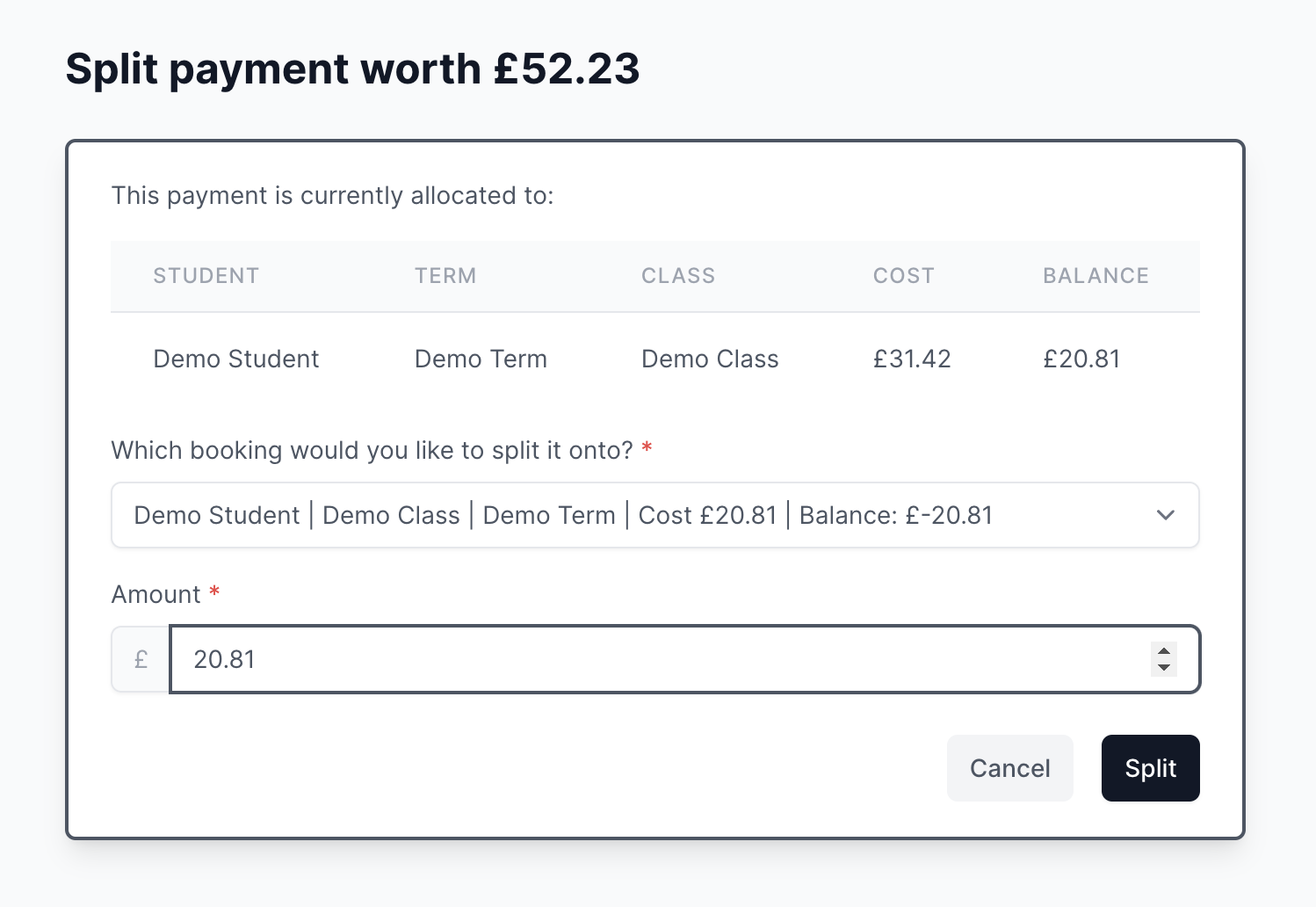The height and width of the screenshot is (907, 1316).
Task: Click the stepper up arrow on Amount
Action: [x=1163, y=650]
